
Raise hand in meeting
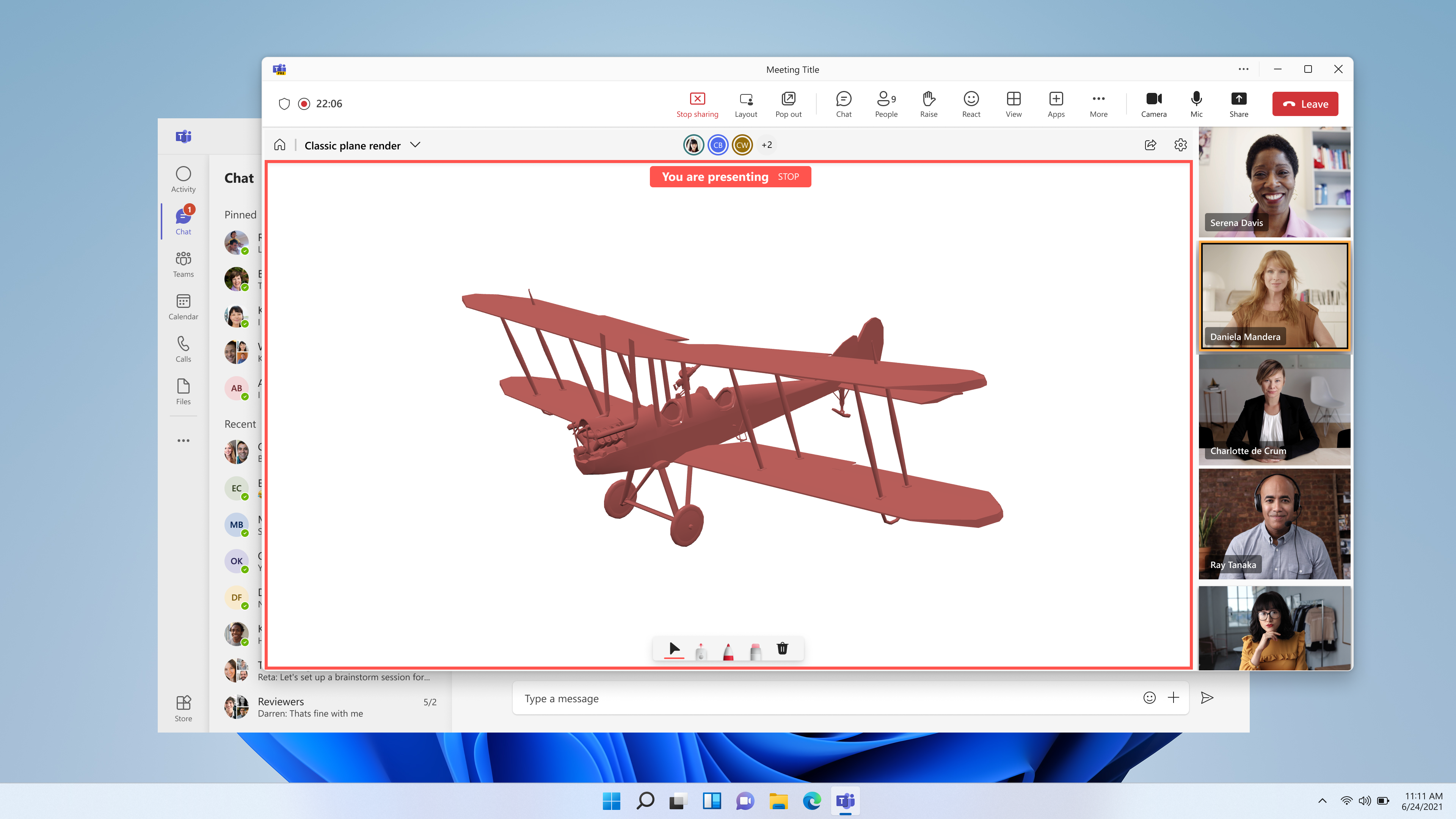click(928, 103)
